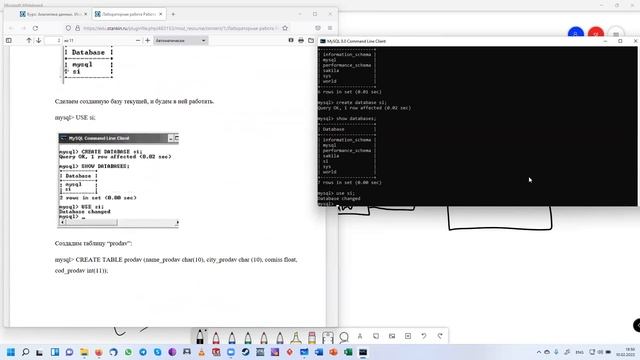The height and width of the screenshot is (360, 640).
Task: Open Windows taskbar search
Action: point(25,352)
